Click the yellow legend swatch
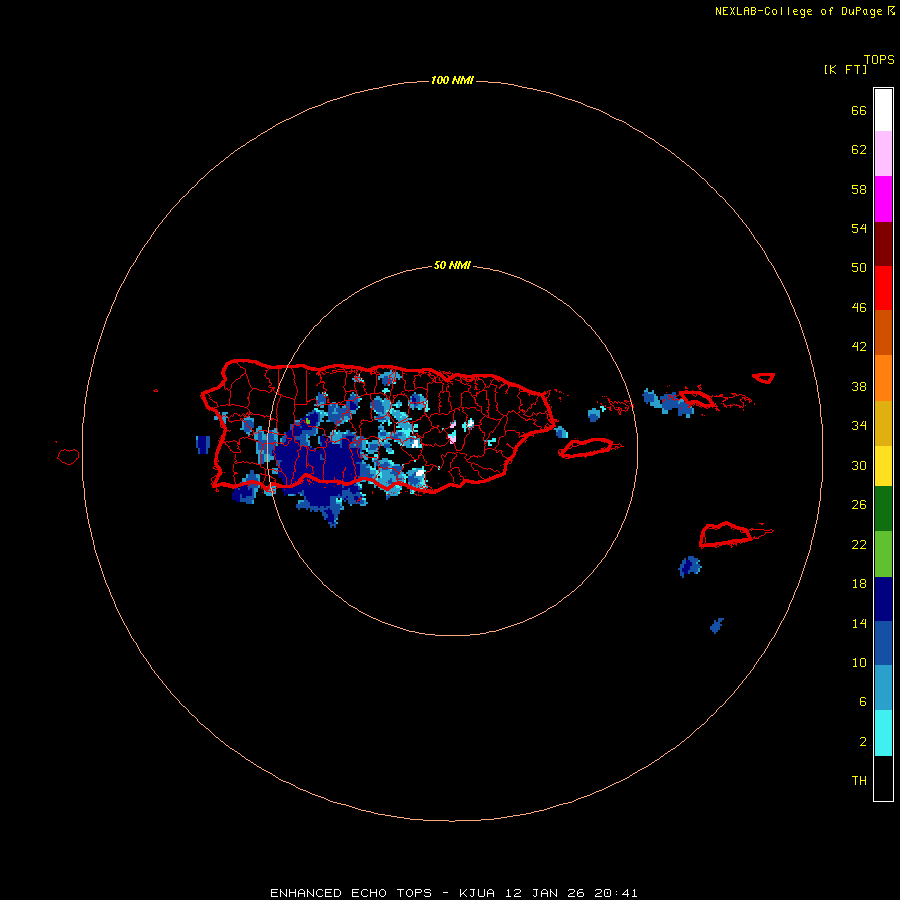Screen dimensions: 900x900 (883, 466)
